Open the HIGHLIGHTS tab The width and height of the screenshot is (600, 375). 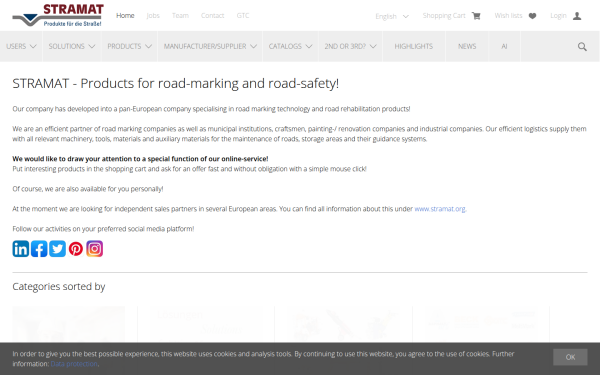(414, 46)
